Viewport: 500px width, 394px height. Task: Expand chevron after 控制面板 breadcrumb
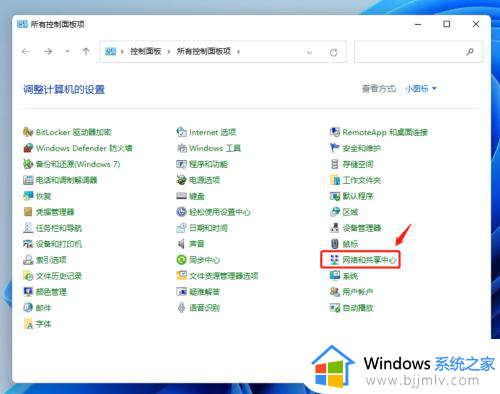click(169, 52)
